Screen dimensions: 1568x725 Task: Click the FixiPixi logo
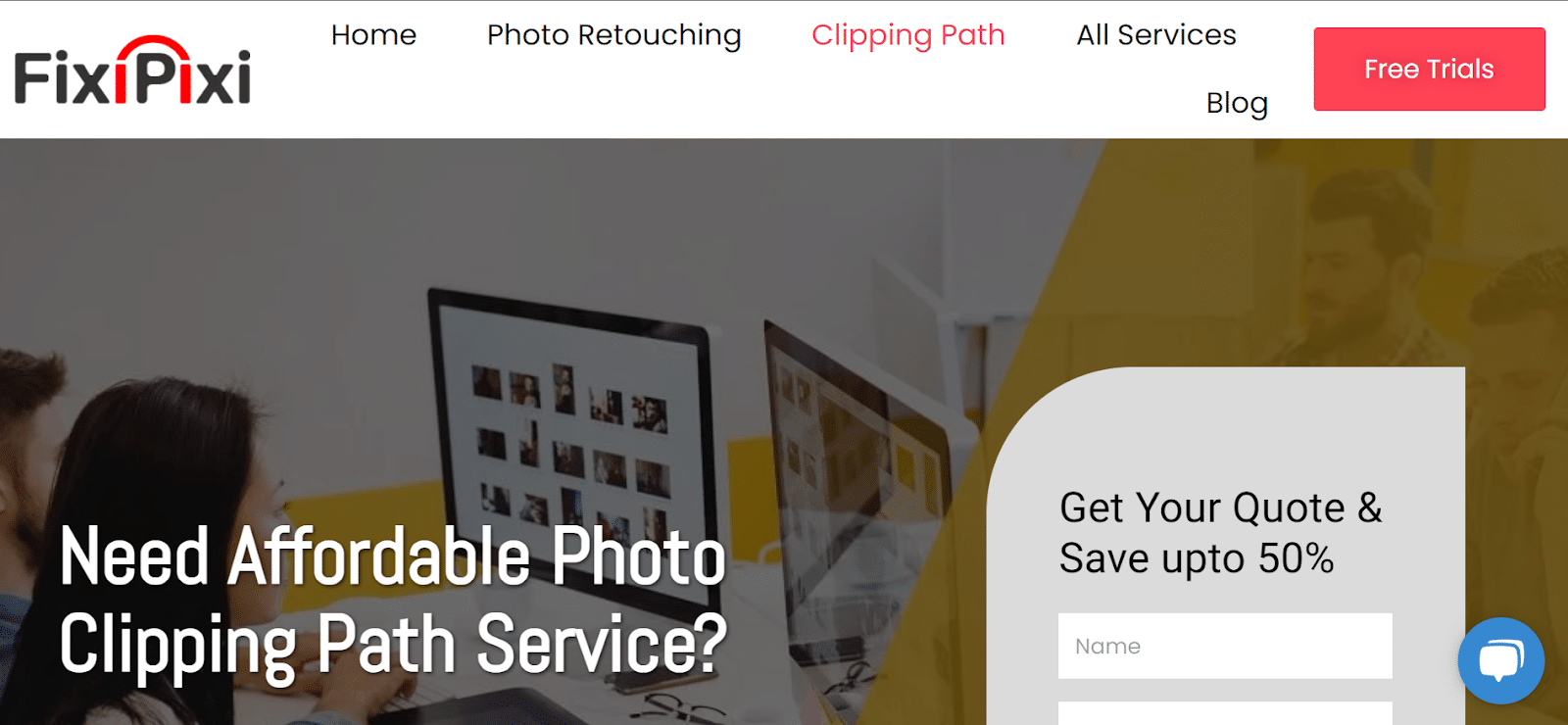[x=132, y=71]
